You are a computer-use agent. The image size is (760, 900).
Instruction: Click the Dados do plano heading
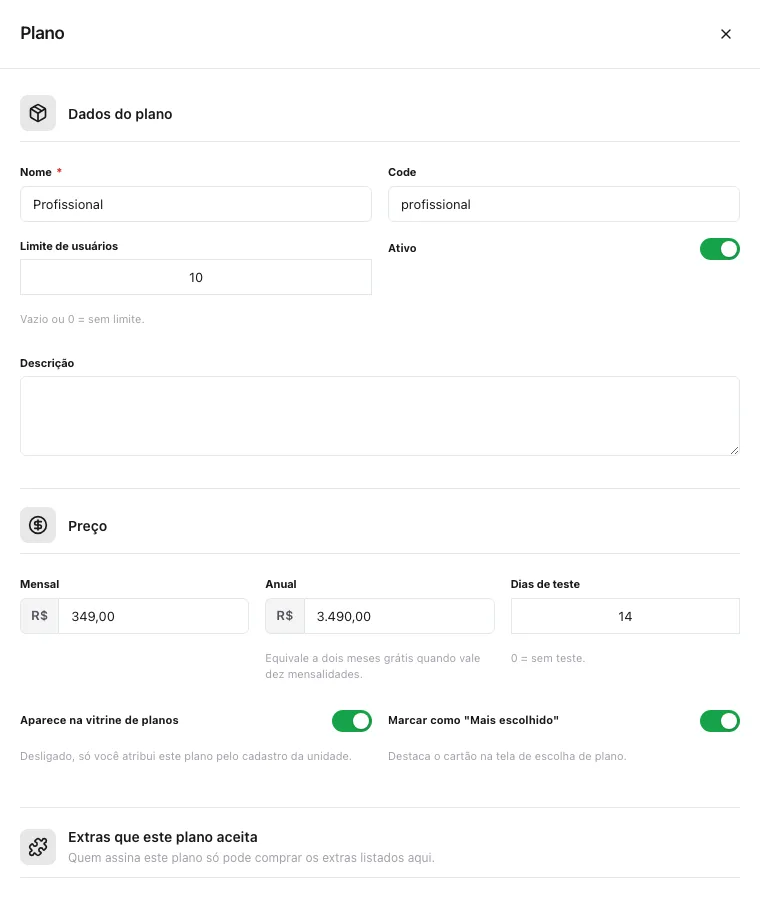[x=120, y=114]
